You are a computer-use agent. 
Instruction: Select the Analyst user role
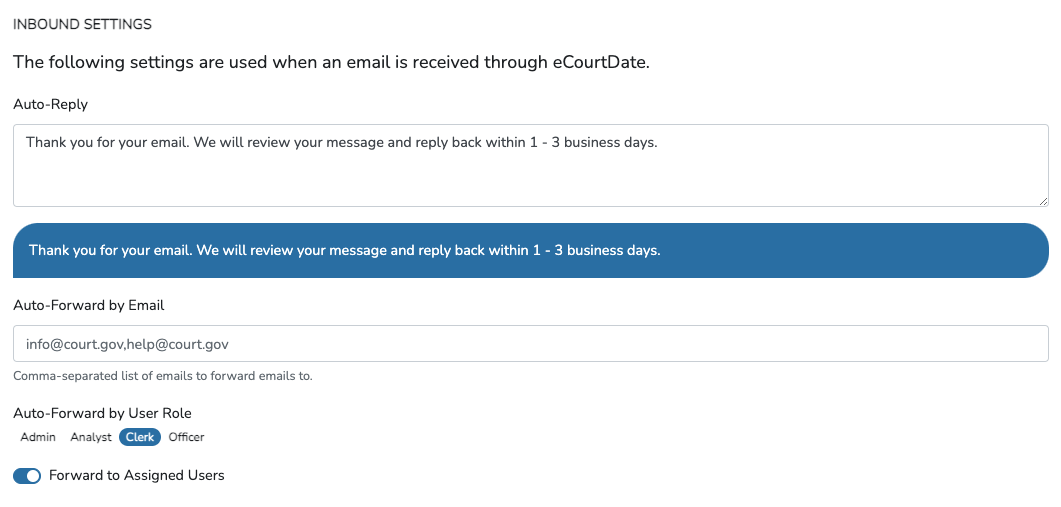pos(91,437)
